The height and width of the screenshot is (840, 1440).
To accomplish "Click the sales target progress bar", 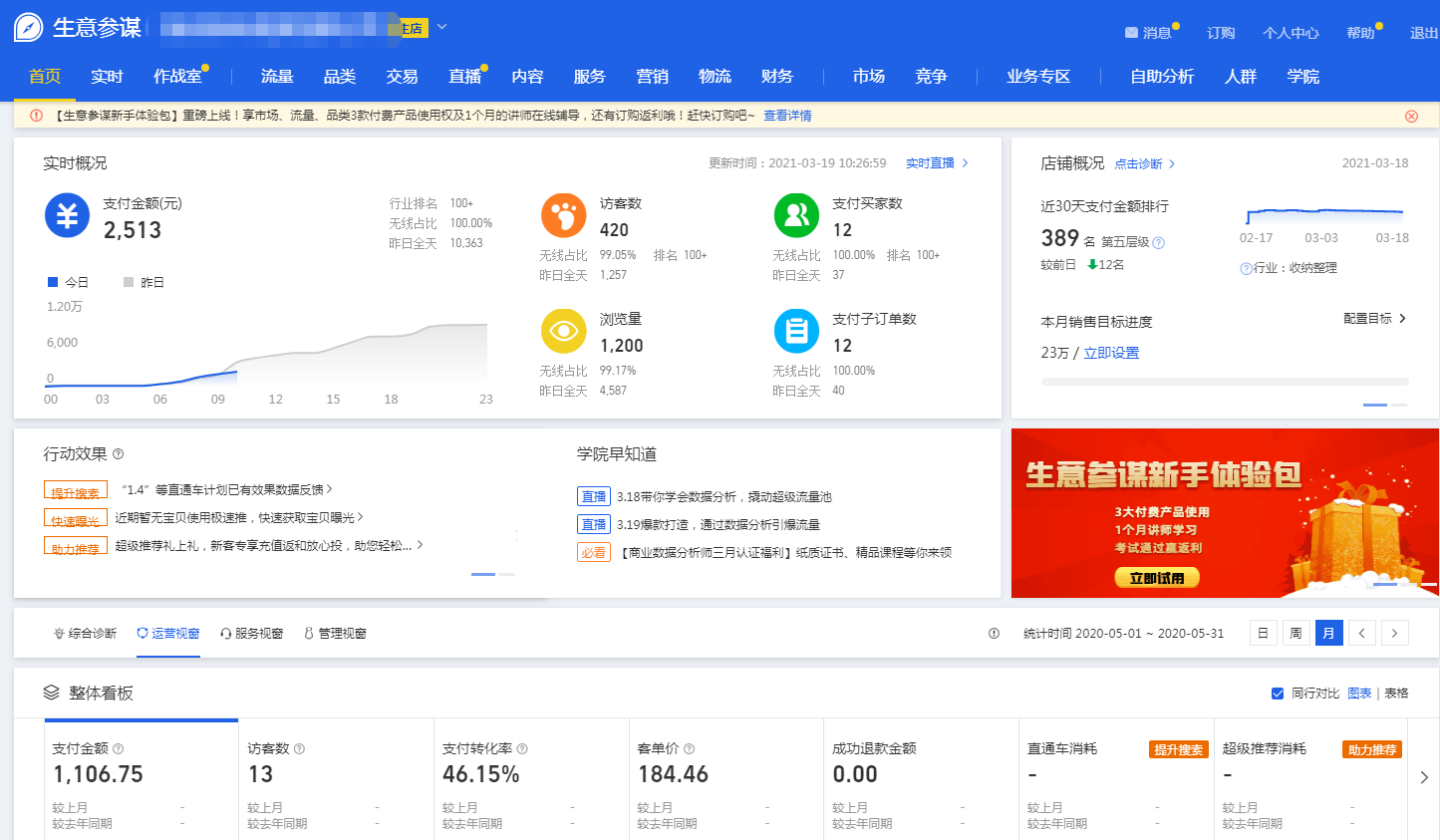I will click(x=1225, y=382).
